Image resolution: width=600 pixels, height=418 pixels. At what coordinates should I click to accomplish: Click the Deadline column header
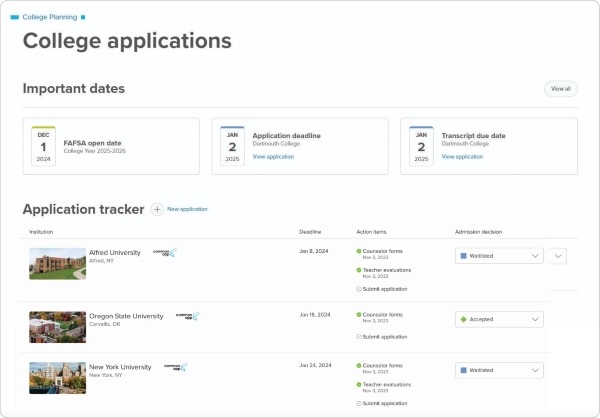310,232
